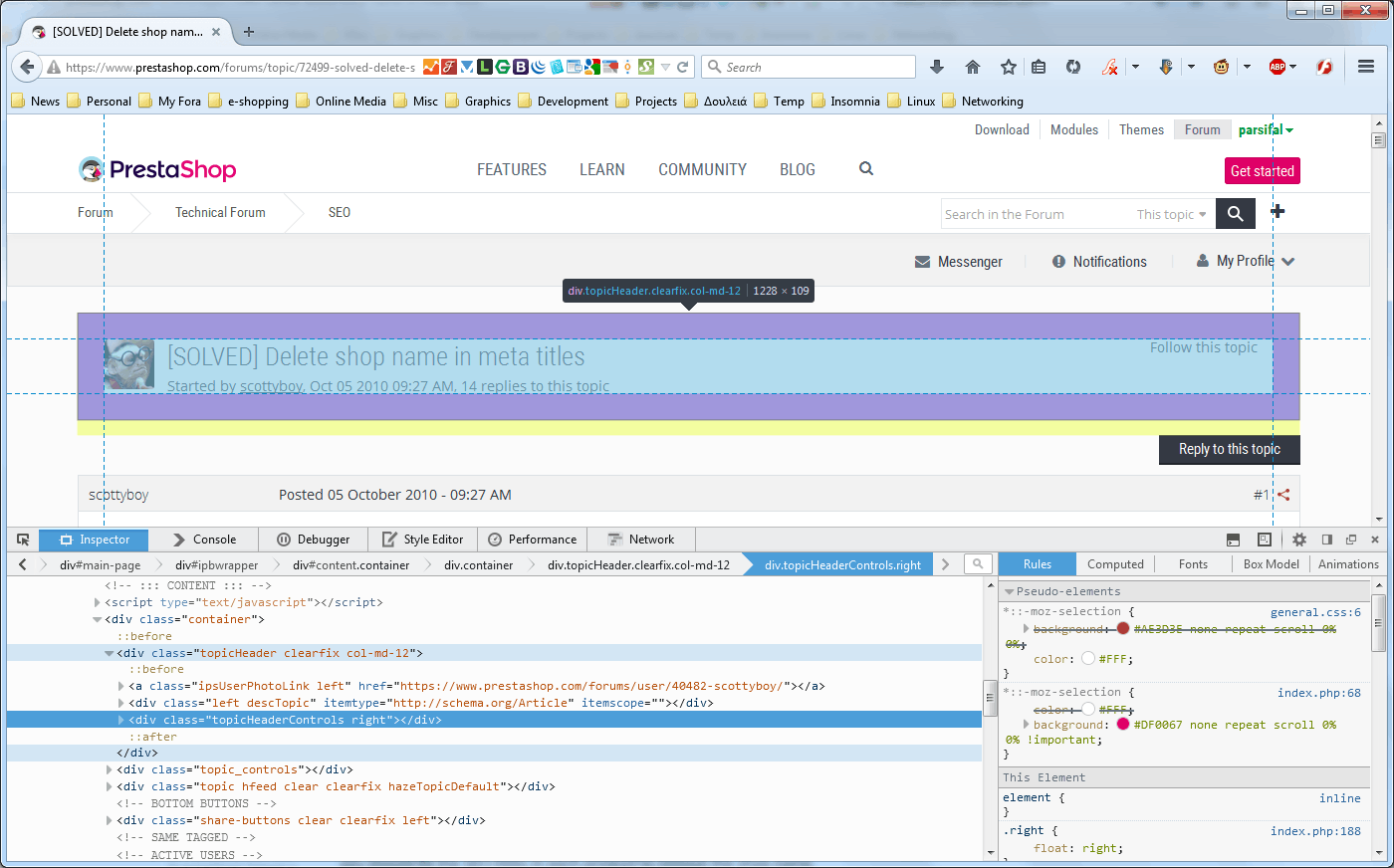Expand the ipsUserPhotoLink anchor node

point(121,686)
